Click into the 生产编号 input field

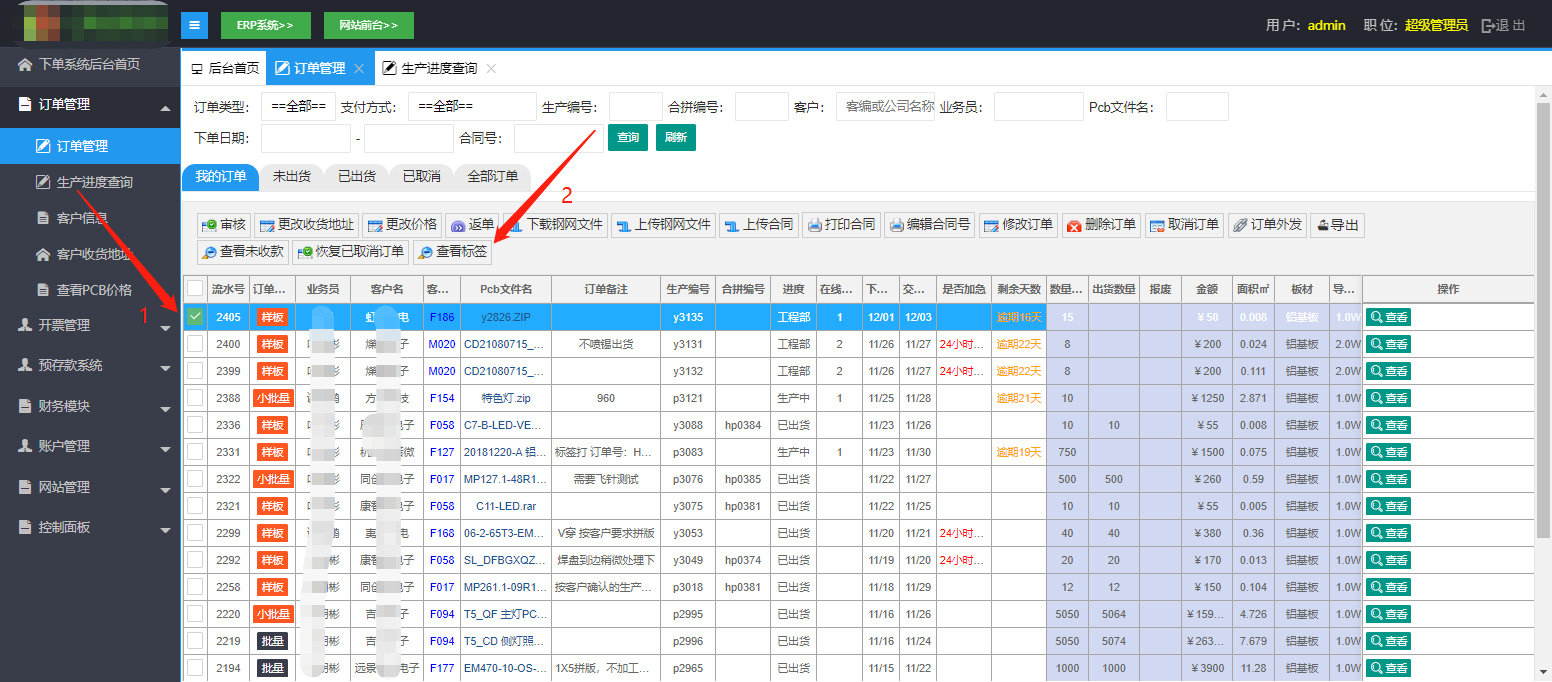[635, 106]
